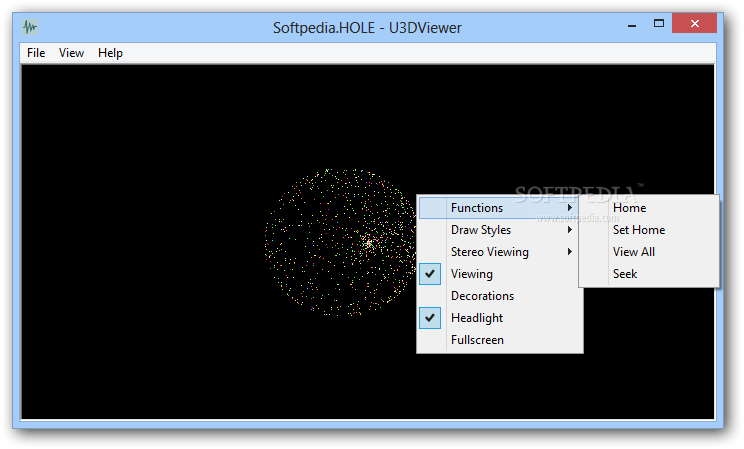The width and height of the screenshot is (744, 449).
Task: Maximize the U3DViewer window
Action: click(x=659, y=23)
